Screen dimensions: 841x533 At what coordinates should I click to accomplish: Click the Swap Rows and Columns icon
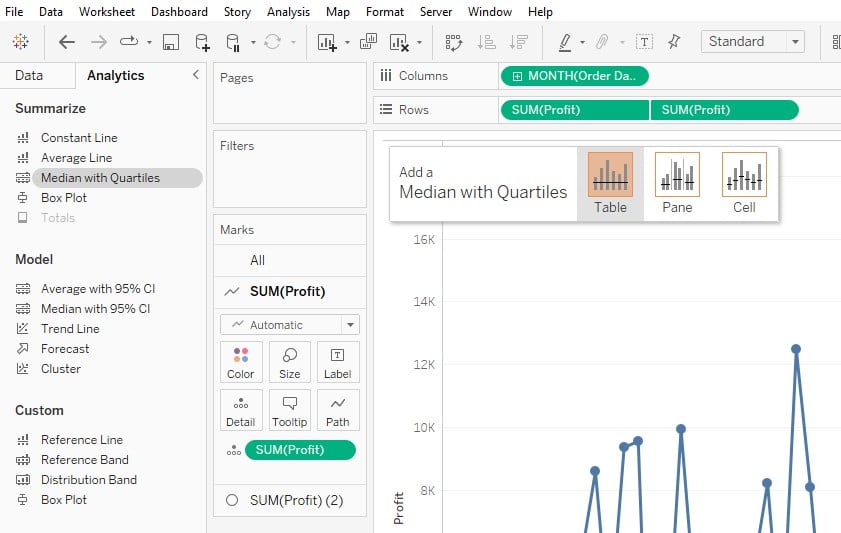point(453,42)
